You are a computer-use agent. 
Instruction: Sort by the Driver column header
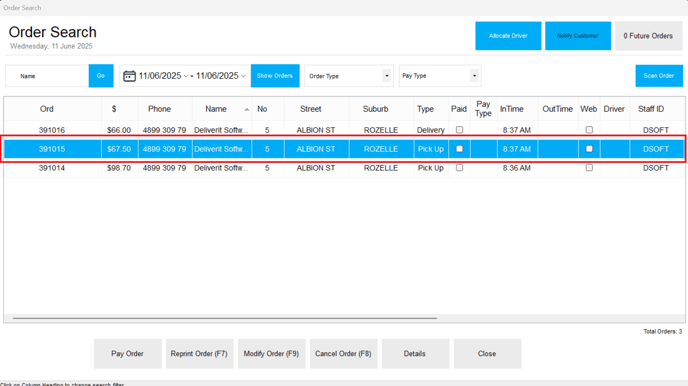pos(614,109)
